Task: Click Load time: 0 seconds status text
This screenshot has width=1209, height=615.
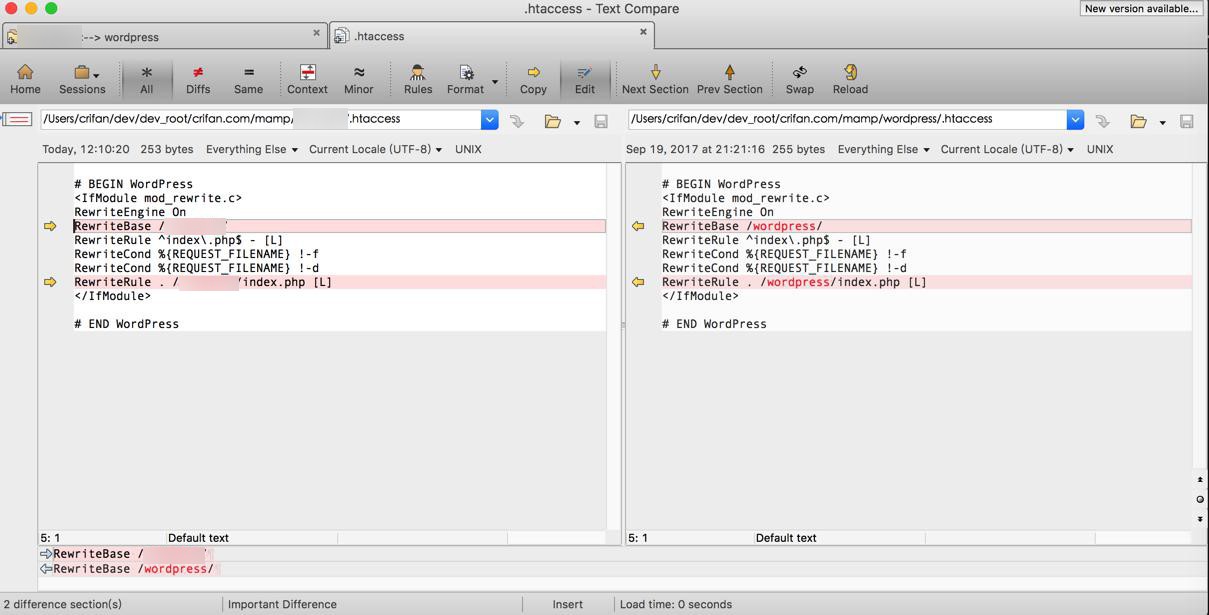Action: 676,604
